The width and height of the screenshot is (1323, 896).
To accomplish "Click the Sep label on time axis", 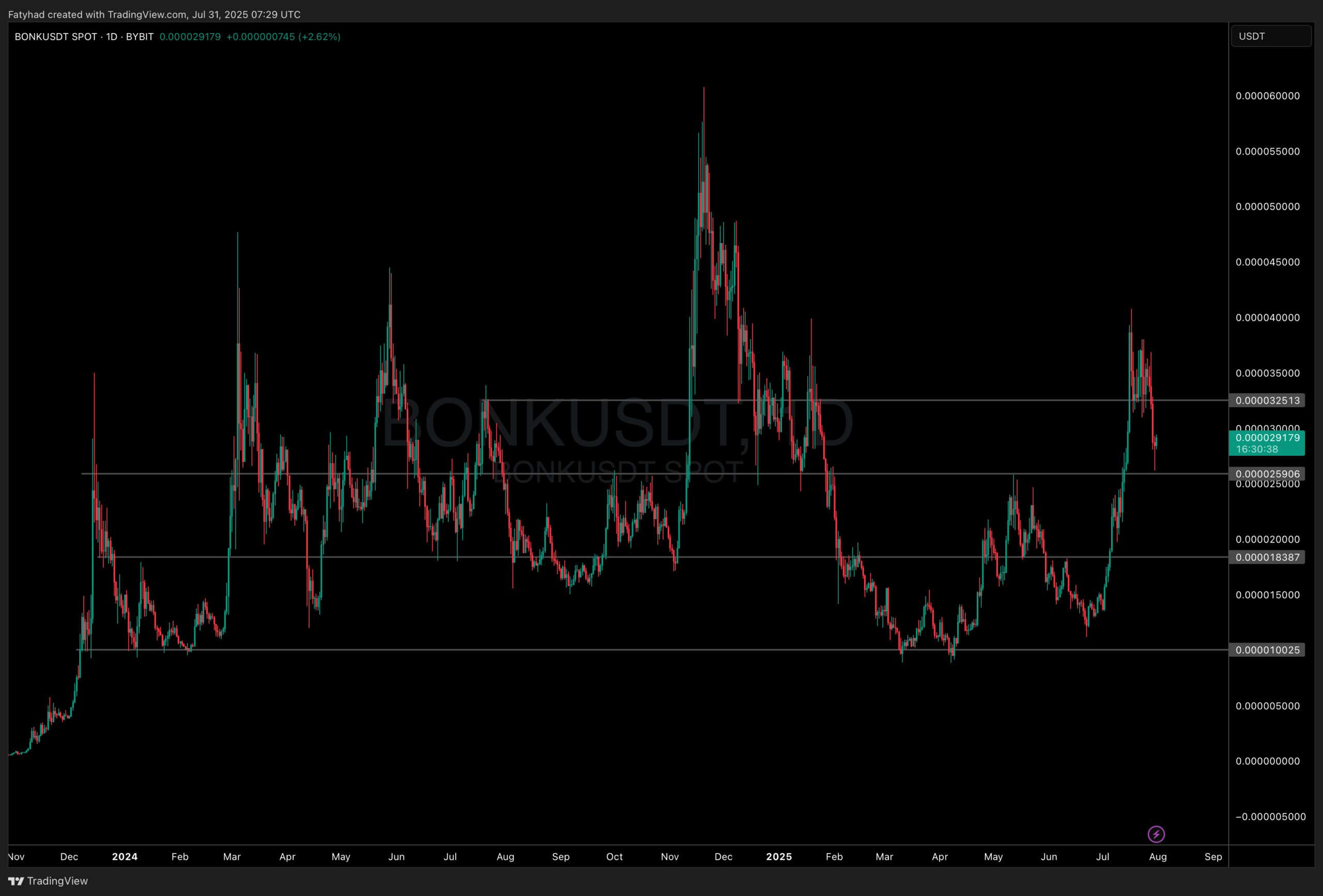I will pos(1213,857).
